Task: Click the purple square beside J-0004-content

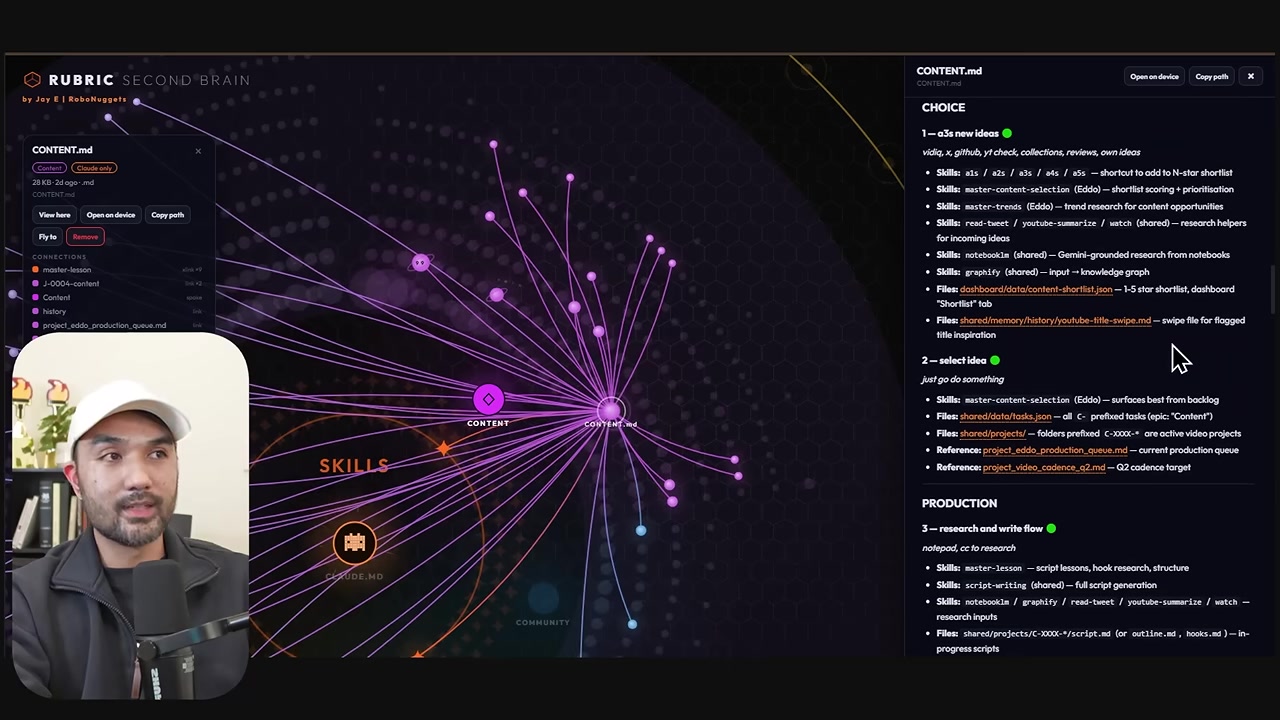Action: pos(36,284)
